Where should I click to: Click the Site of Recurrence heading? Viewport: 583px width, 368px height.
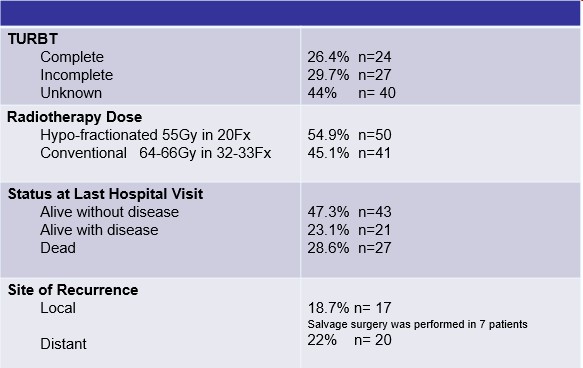pos(73,290)
